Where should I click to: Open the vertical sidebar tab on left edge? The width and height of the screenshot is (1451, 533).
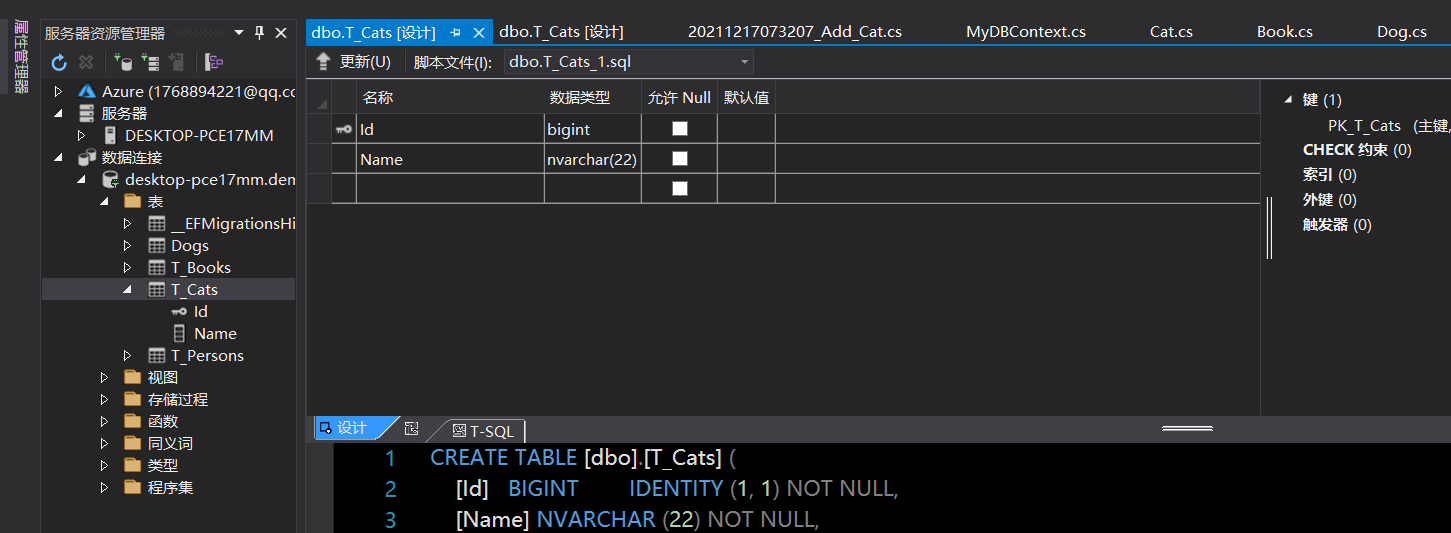click(21, 58)
